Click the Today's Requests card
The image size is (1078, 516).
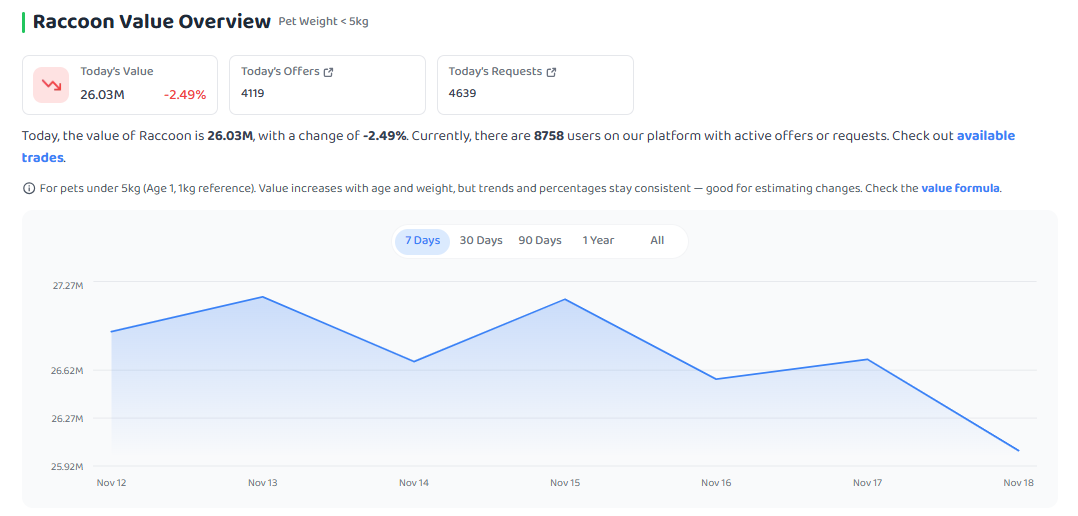point(535,85)
